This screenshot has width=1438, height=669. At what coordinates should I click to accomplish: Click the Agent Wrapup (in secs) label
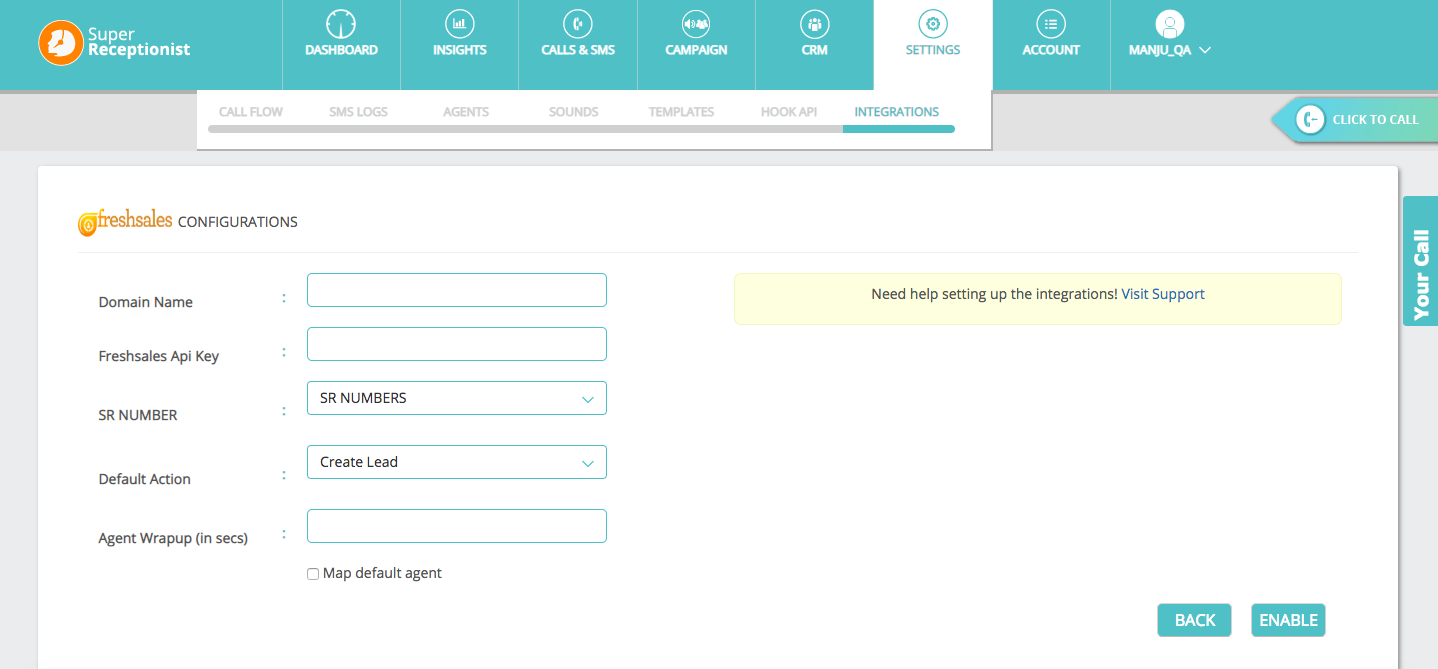pyautogui.click(x=173, y=538)
